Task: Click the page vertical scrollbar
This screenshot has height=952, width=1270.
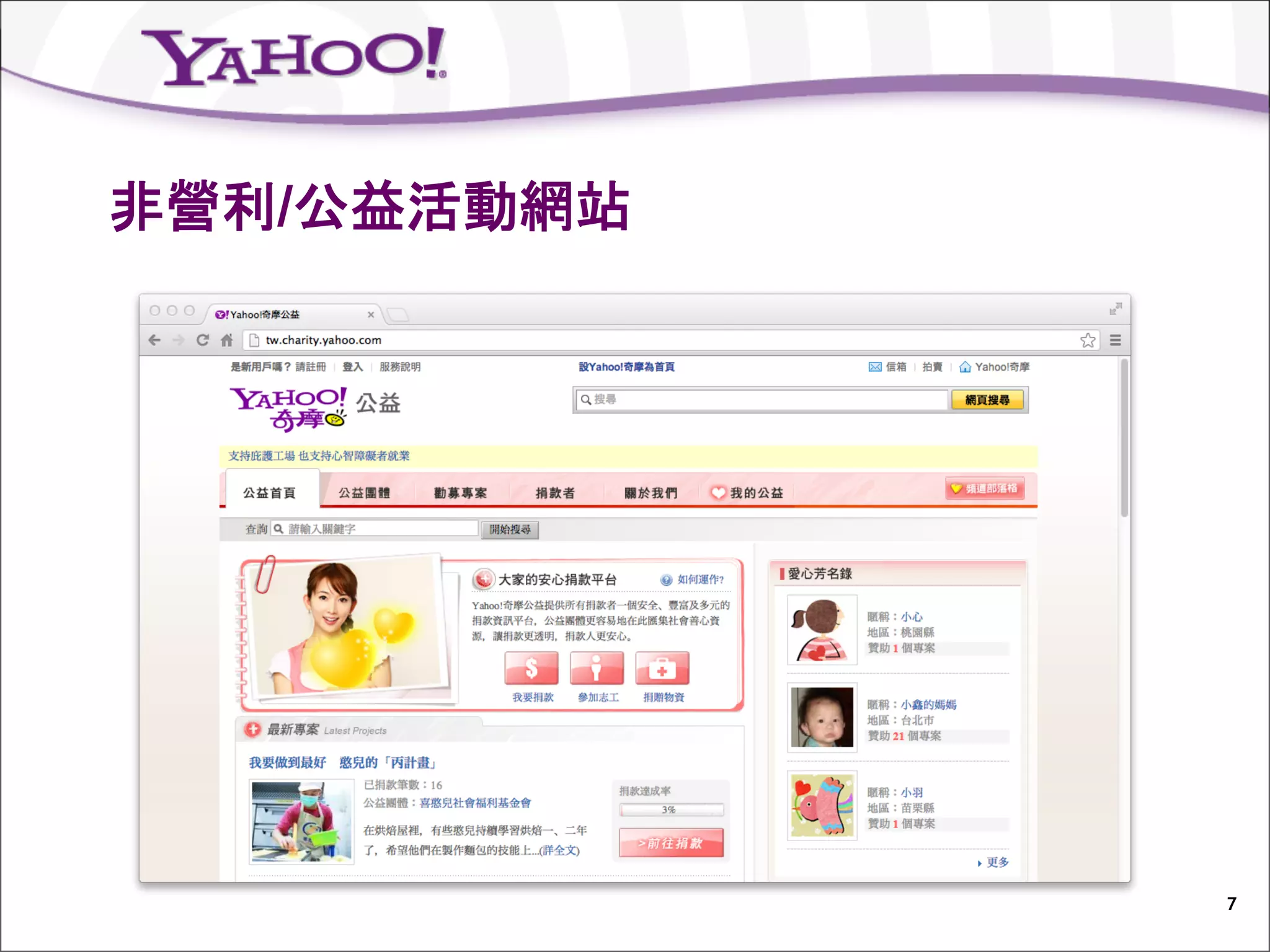Action: tap(1124, 438)
